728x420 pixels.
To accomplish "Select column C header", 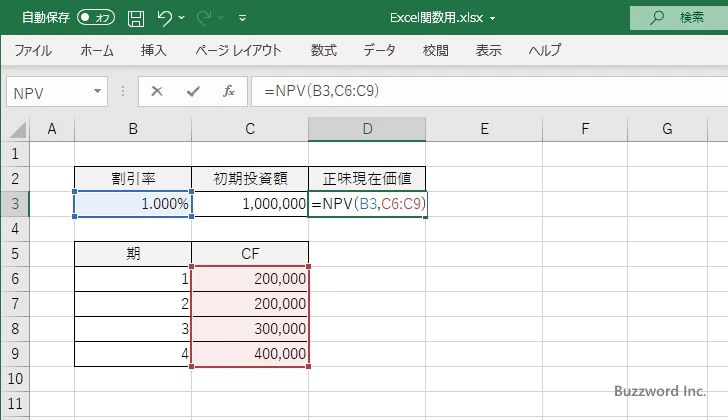I will pos(250,129).
